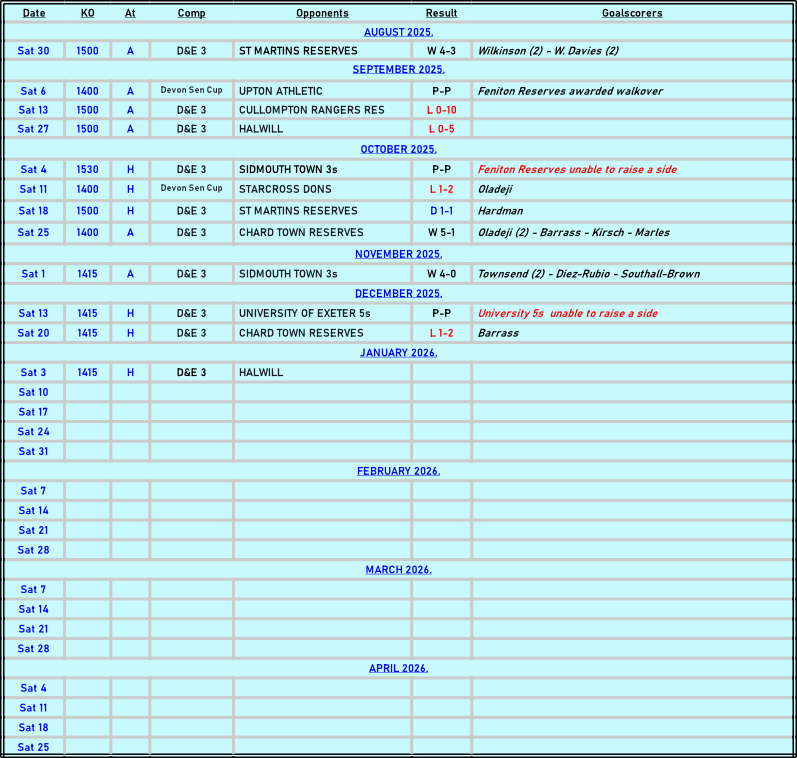Viewport: 797px width, 758px height.
Task: Click the Date column header
Action: (x=34, y=13)
